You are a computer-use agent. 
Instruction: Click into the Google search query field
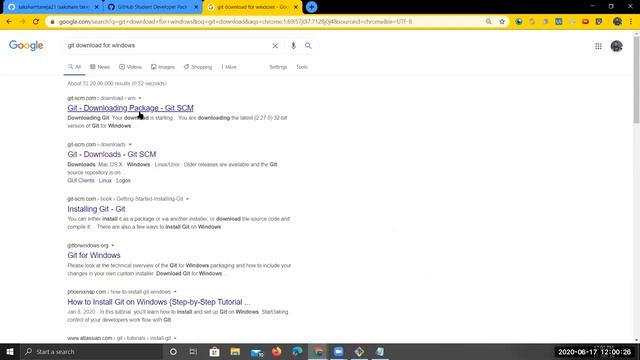(167, 45)
